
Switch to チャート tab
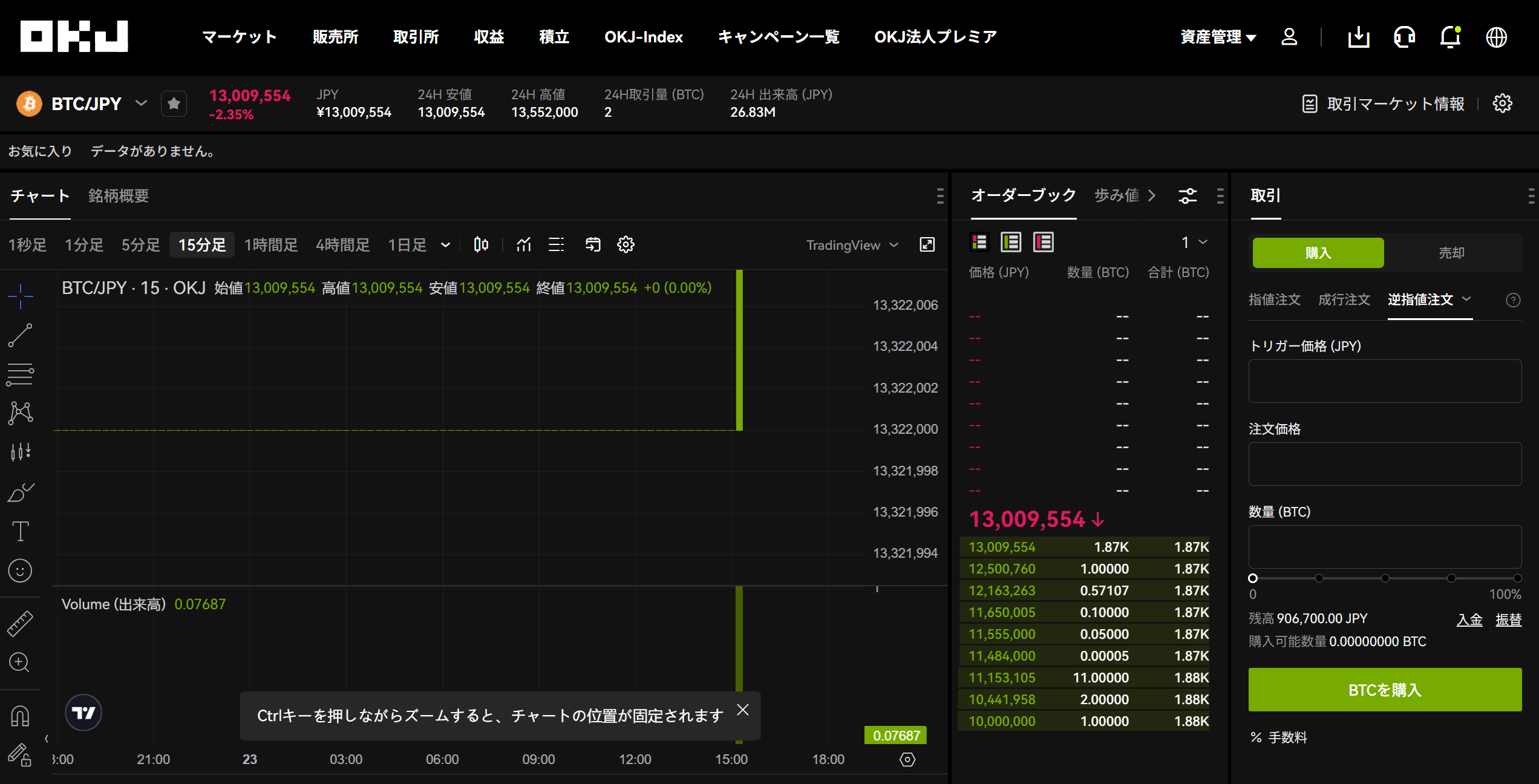point(40,196)
